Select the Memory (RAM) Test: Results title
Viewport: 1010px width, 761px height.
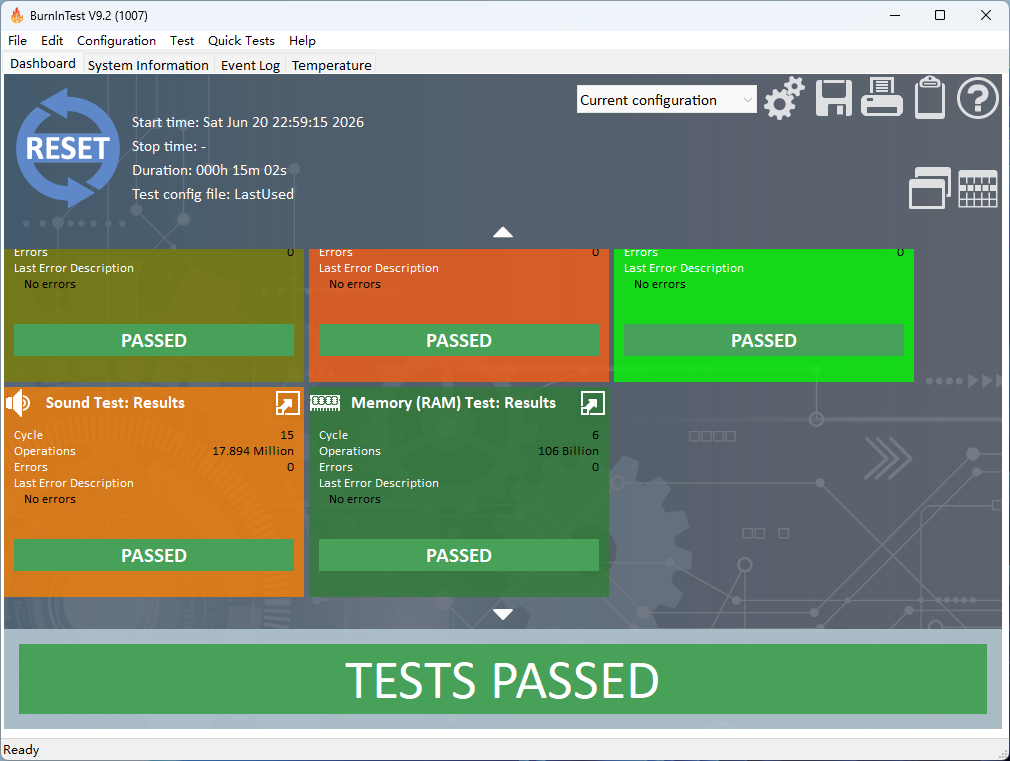(453, 403)
